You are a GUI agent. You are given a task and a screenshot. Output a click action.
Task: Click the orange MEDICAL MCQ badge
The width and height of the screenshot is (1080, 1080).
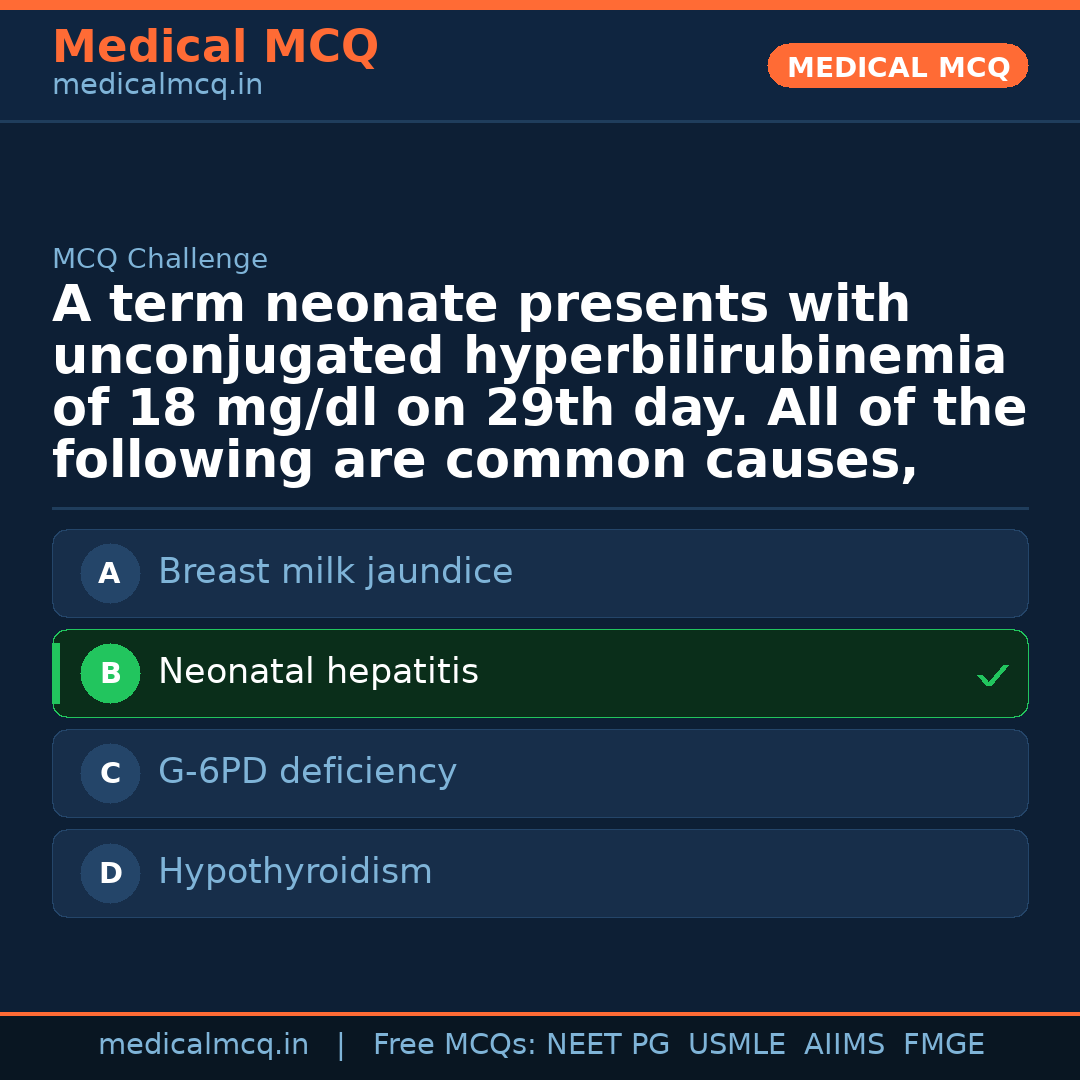coord(897,67)
